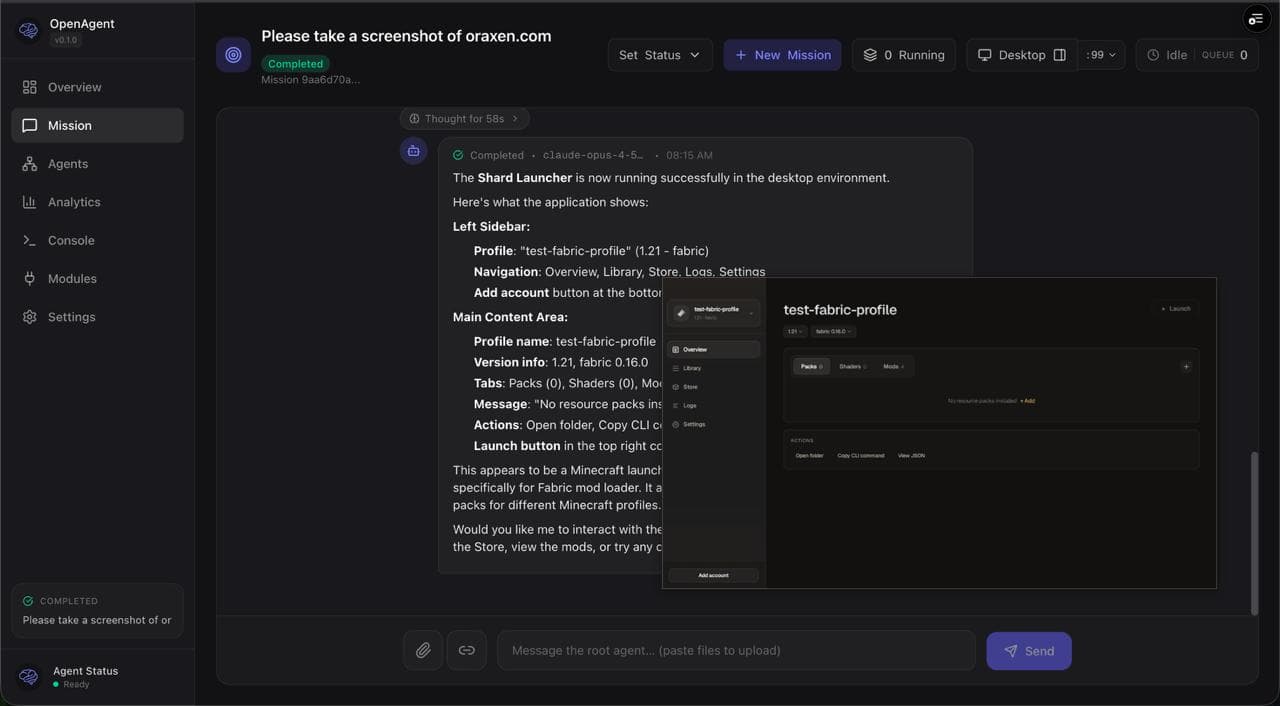Open the :99 display dropdown
This screenshot has width=1280, height=706.
click(1101, 55)
